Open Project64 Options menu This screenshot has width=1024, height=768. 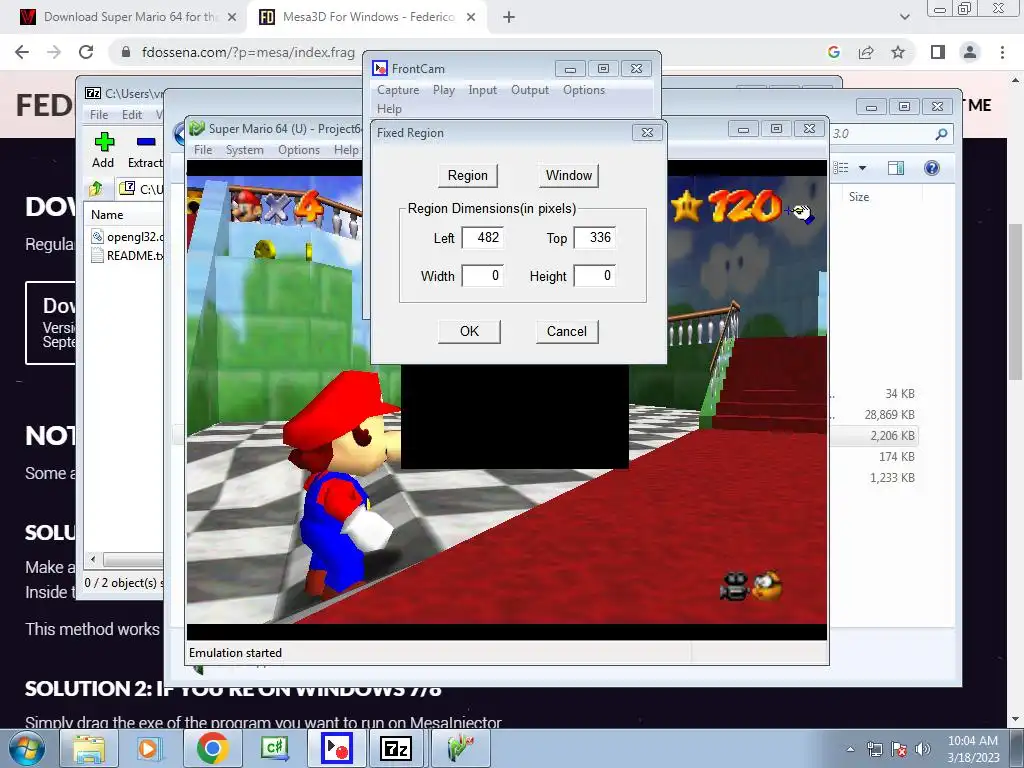[298, 150]
